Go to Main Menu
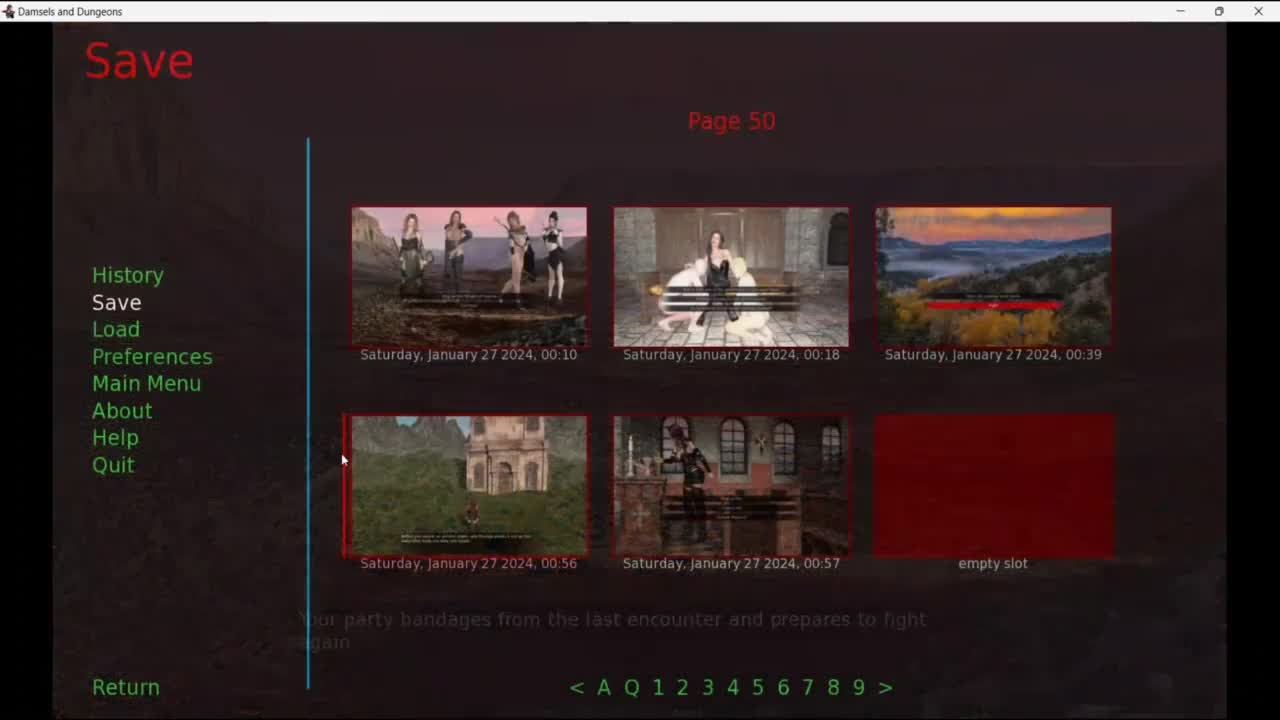The height and width of the screenshot is (720, 1280). pyautogui.click(x=146, y=384)
